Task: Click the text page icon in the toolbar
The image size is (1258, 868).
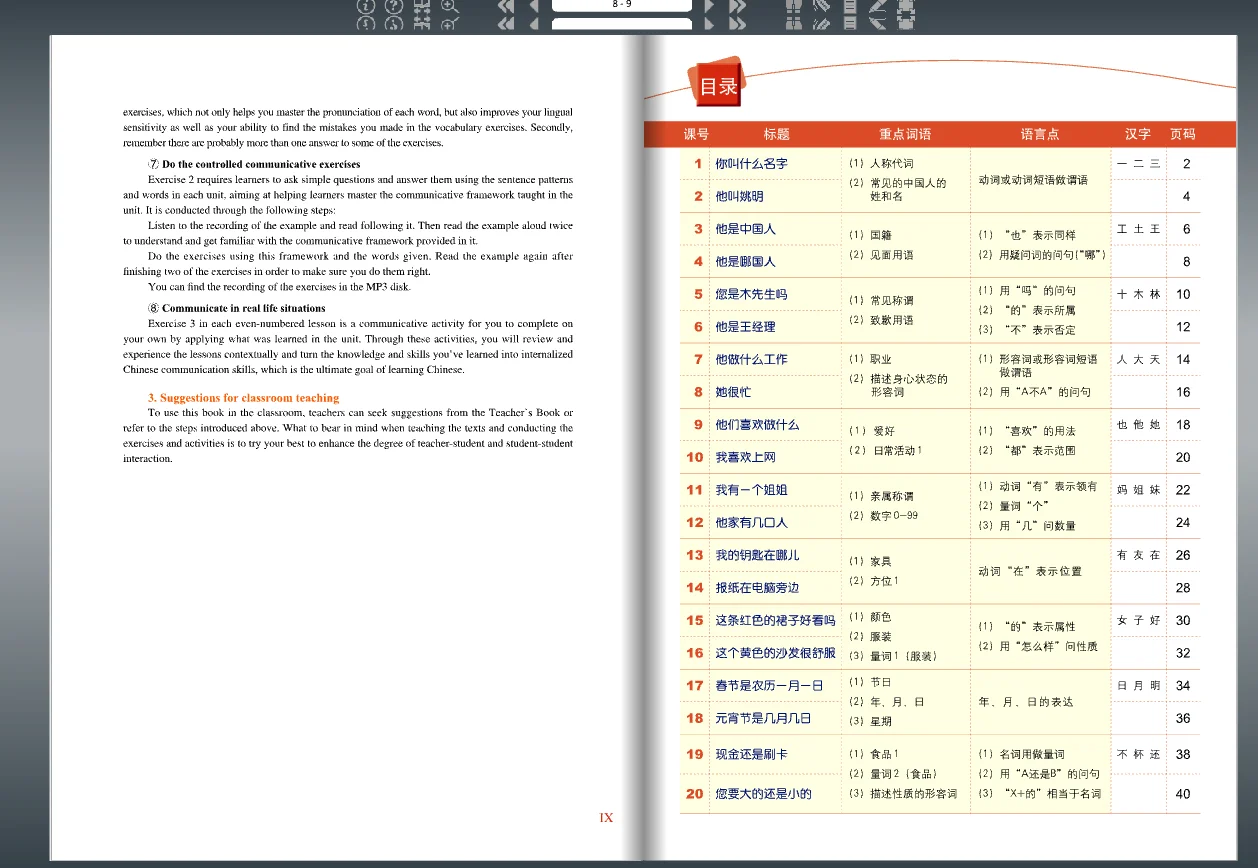Action: (851, 6)
